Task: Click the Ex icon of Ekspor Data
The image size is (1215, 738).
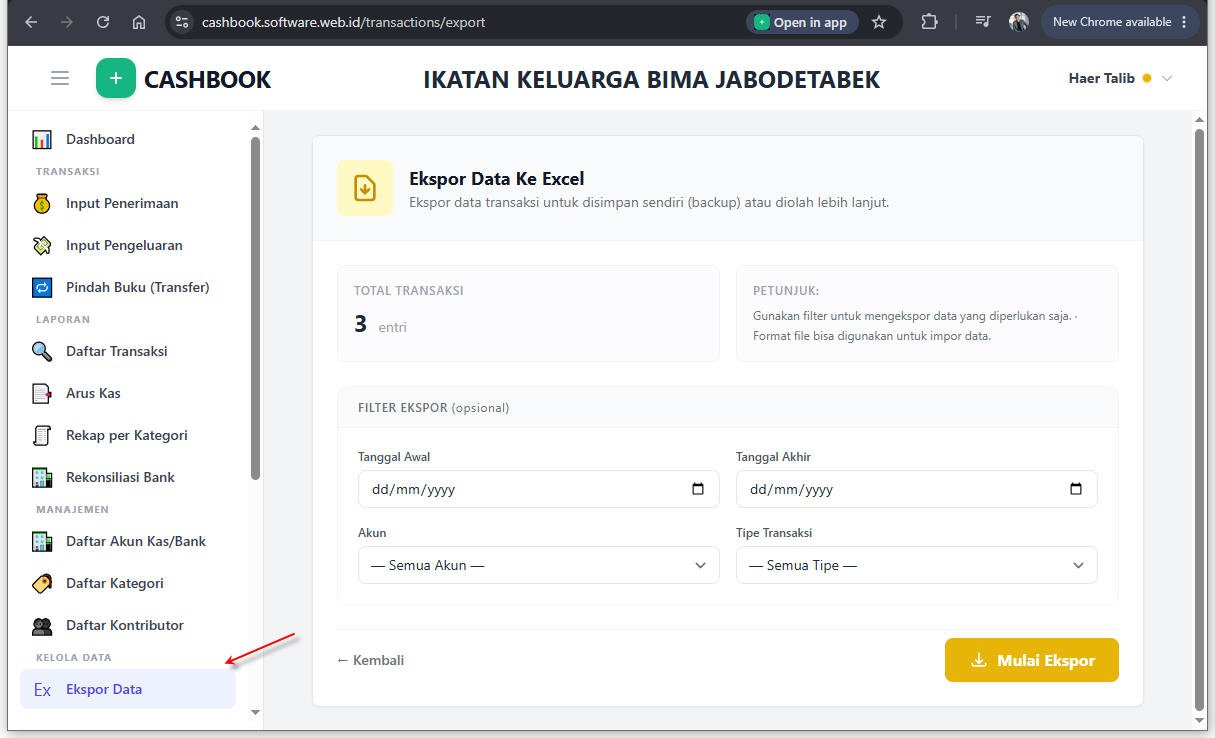Action: 42,689
